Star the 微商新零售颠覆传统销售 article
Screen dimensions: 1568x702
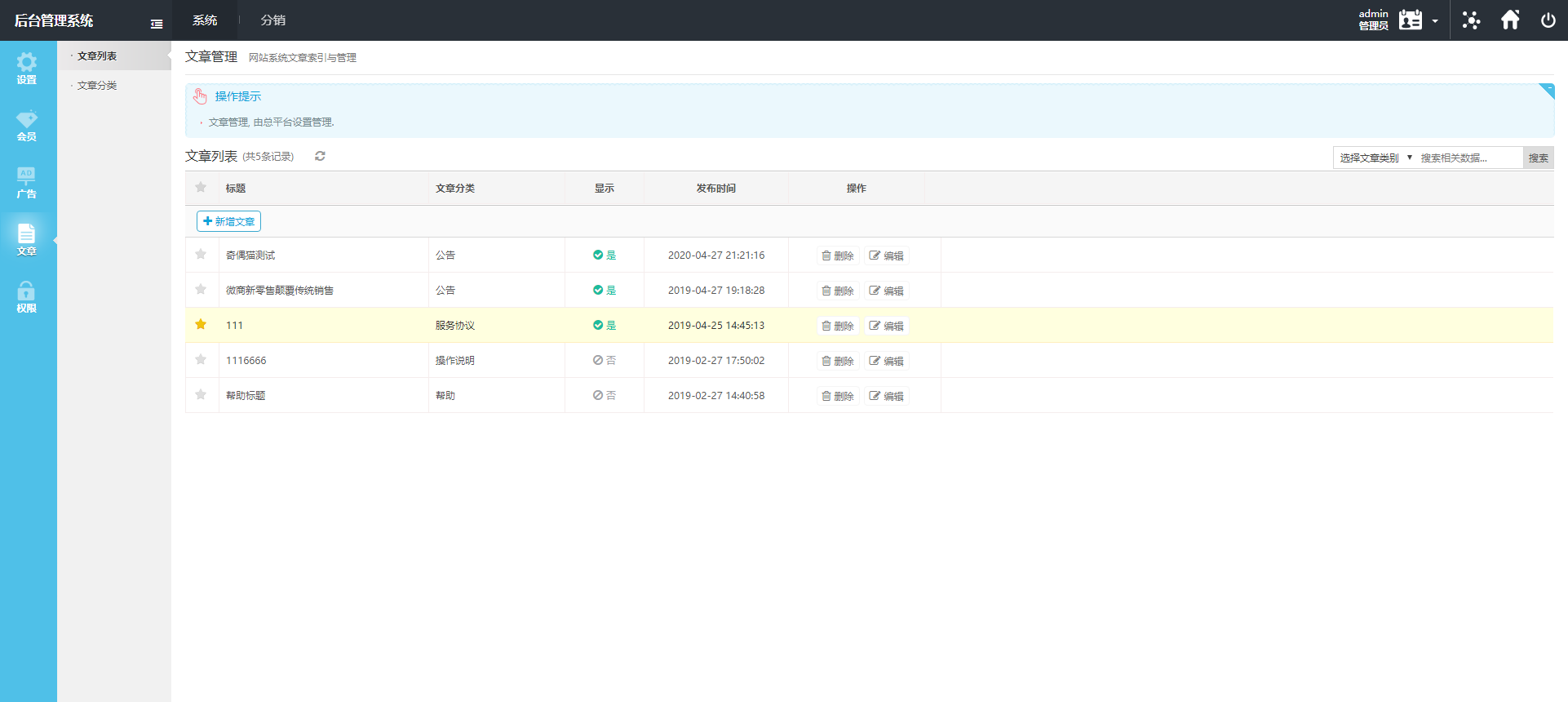tap(201, 290)
